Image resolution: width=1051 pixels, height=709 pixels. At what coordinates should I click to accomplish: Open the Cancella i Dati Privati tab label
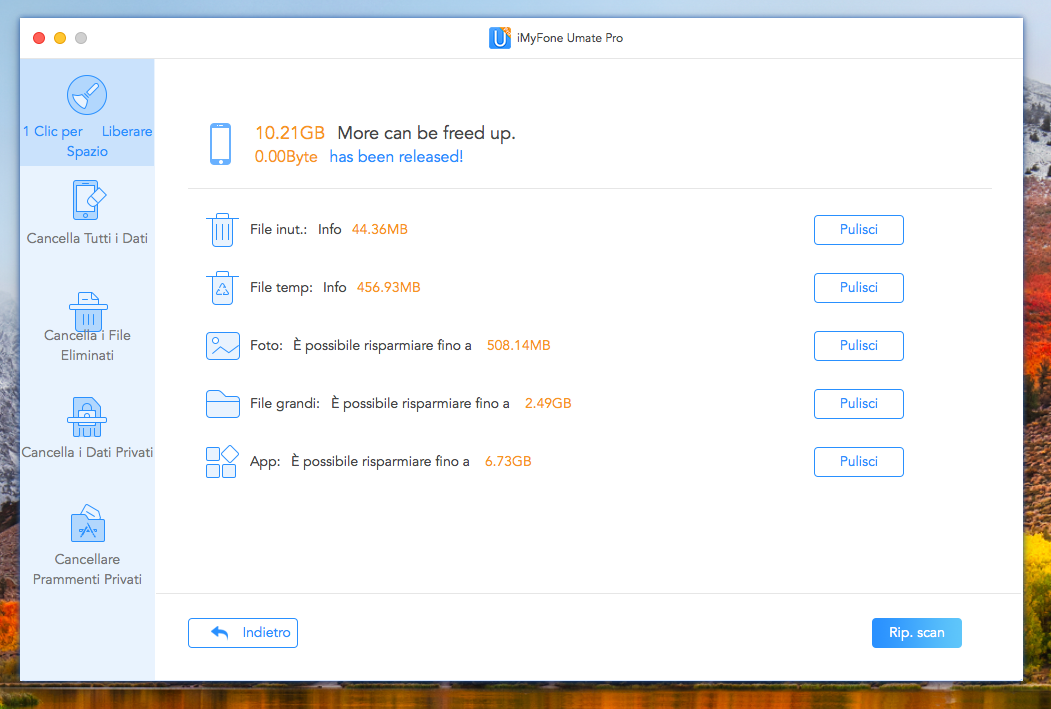pyautogui.click(x=87, y=452)
